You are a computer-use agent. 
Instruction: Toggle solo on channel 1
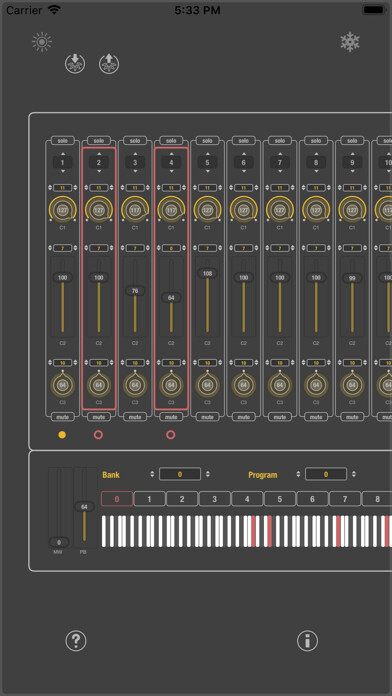coord(63,140)
